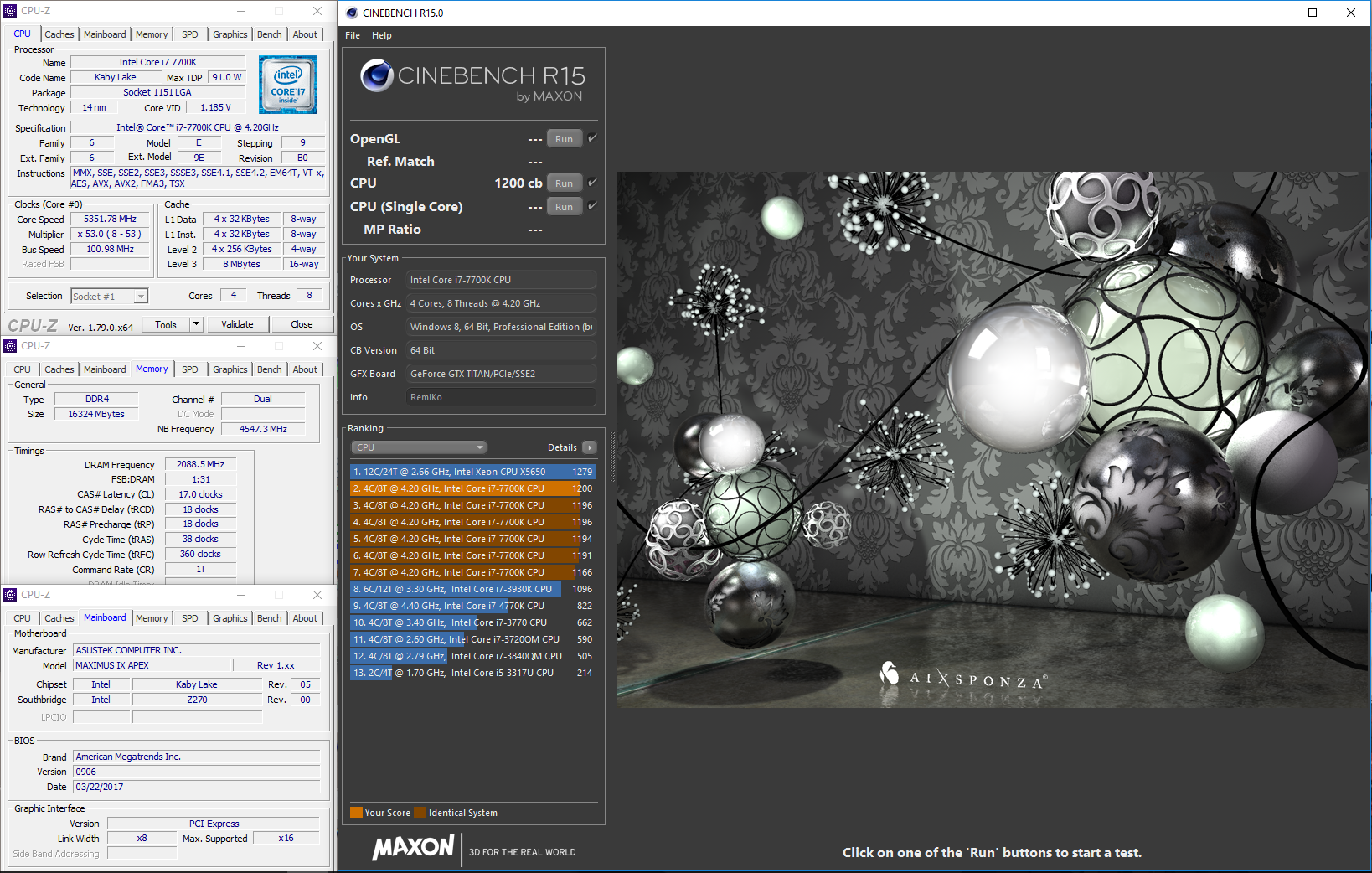Switch to Caches tab in top CPU-Z window

pos(59,34)
